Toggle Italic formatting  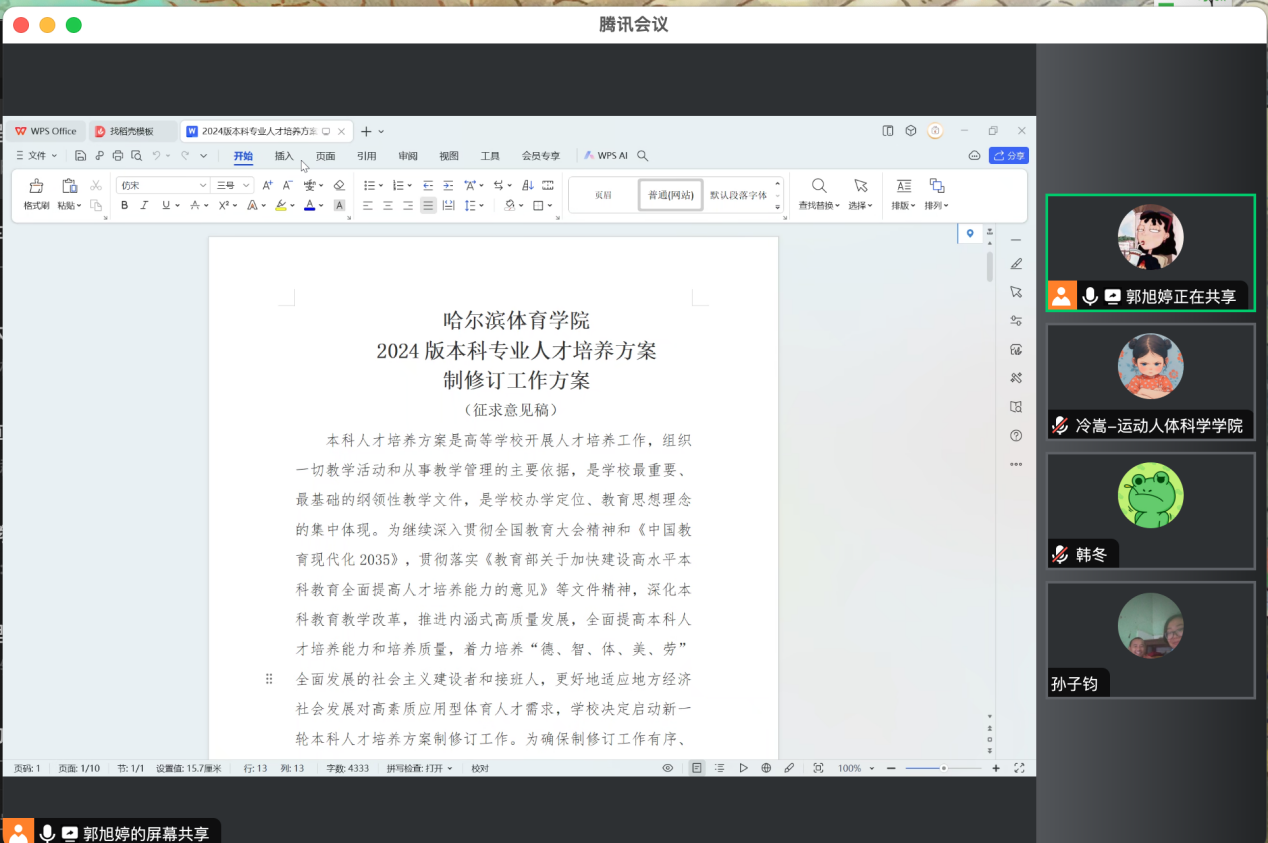pos(144,205)
